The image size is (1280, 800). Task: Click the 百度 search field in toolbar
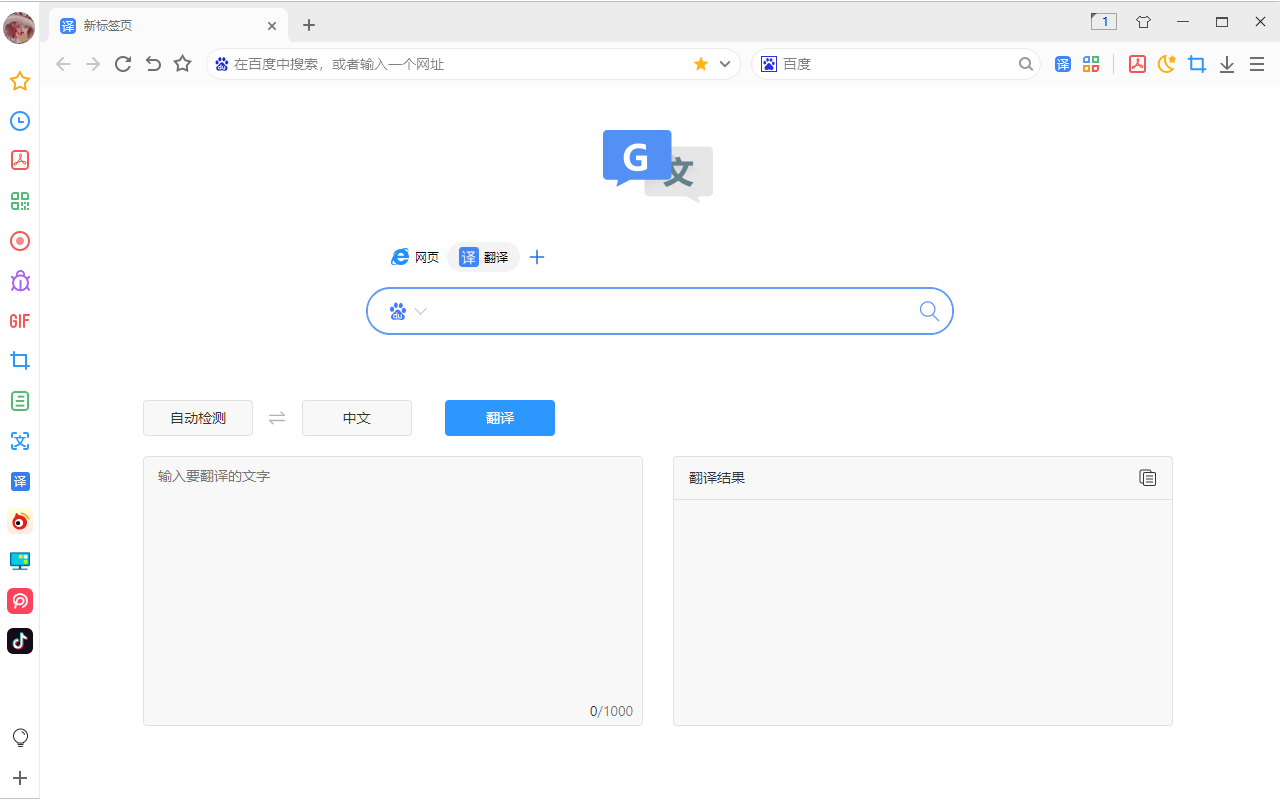point(897,64)
